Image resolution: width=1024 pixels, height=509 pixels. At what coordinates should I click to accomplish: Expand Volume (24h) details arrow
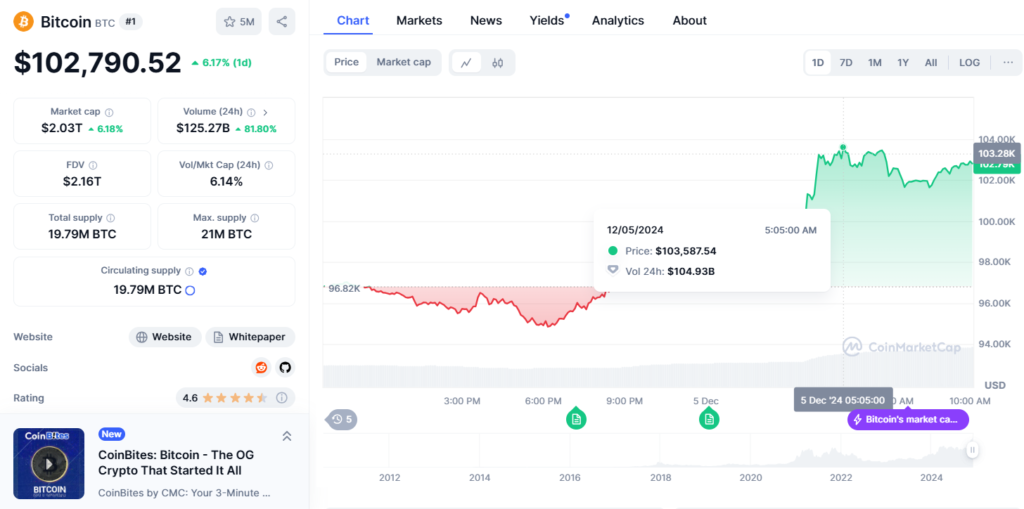tap(266, 112)
